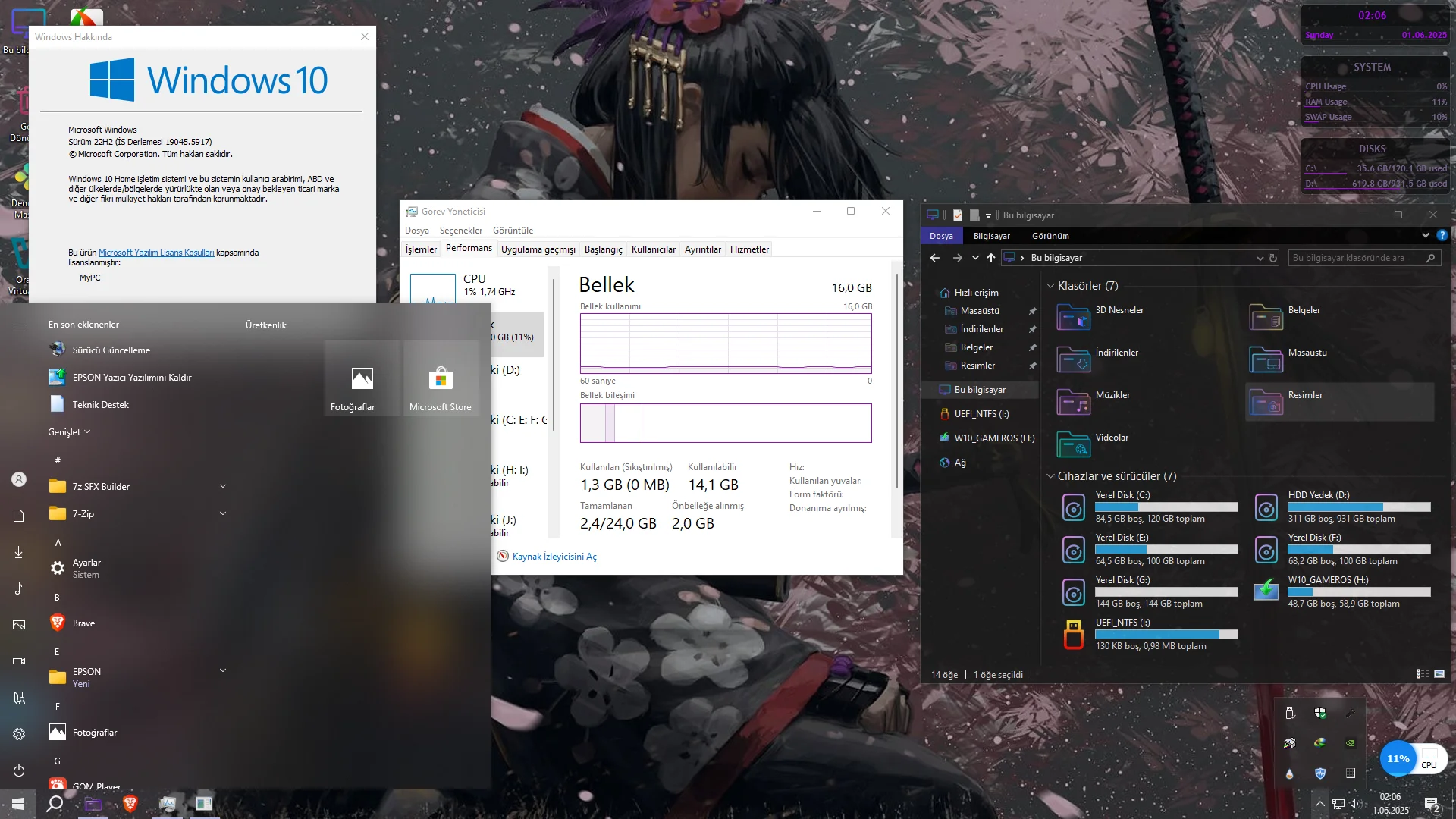Click the Safely Remove Hardware USB tray icon
This screenshot has height=819, width=1456.
point(1290,713)
